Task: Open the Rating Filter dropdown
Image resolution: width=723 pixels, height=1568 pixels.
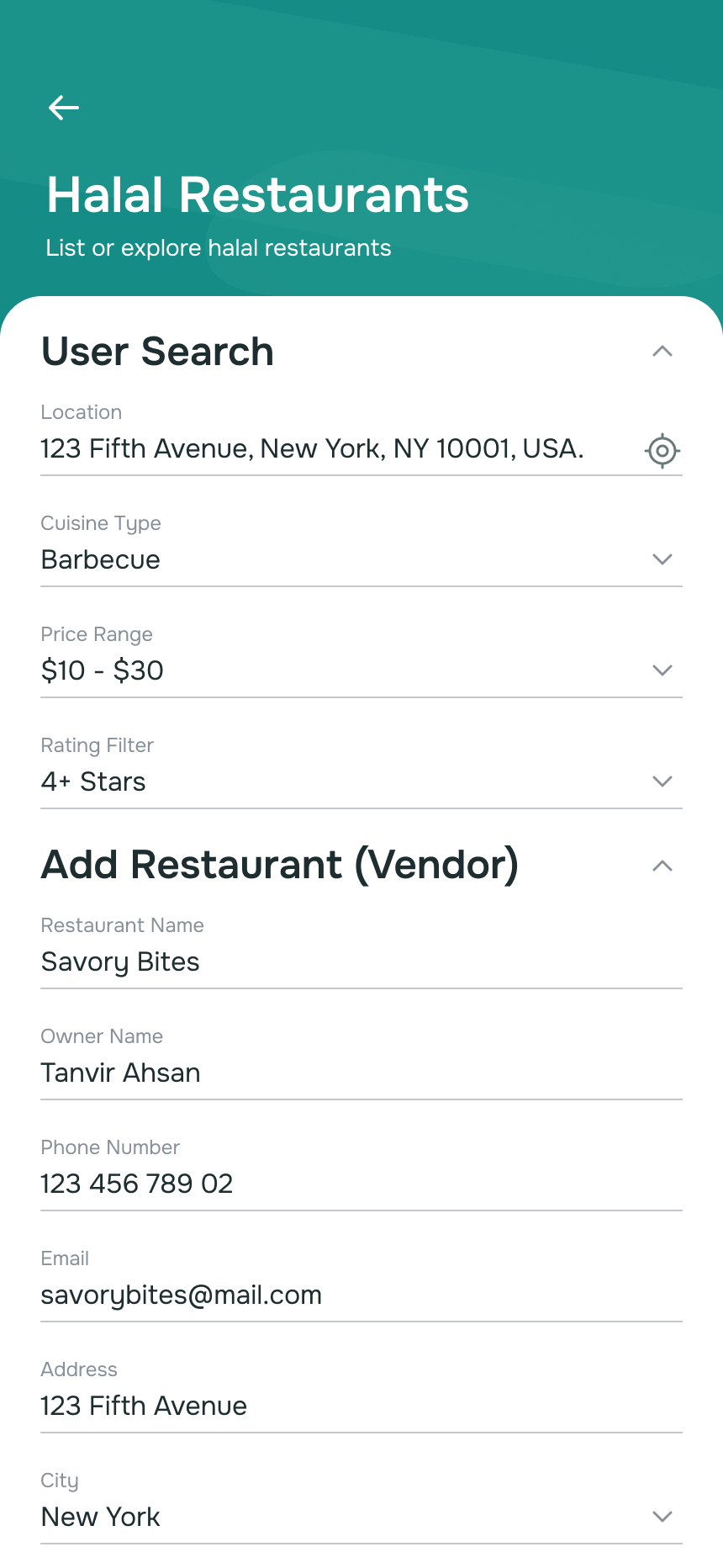Action: pos(662,781)
